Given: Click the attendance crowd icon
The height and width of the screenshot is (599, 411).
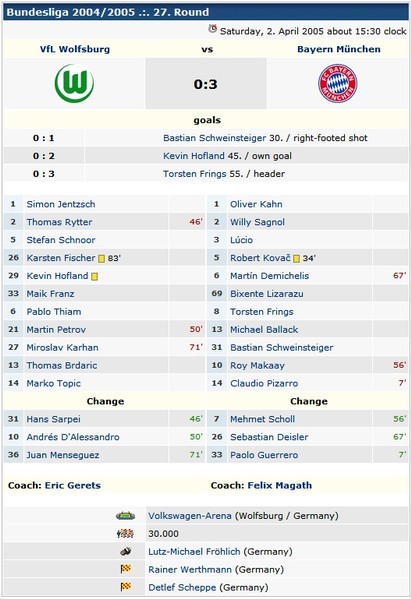Looking at the screenshot, I should [125, 534].
